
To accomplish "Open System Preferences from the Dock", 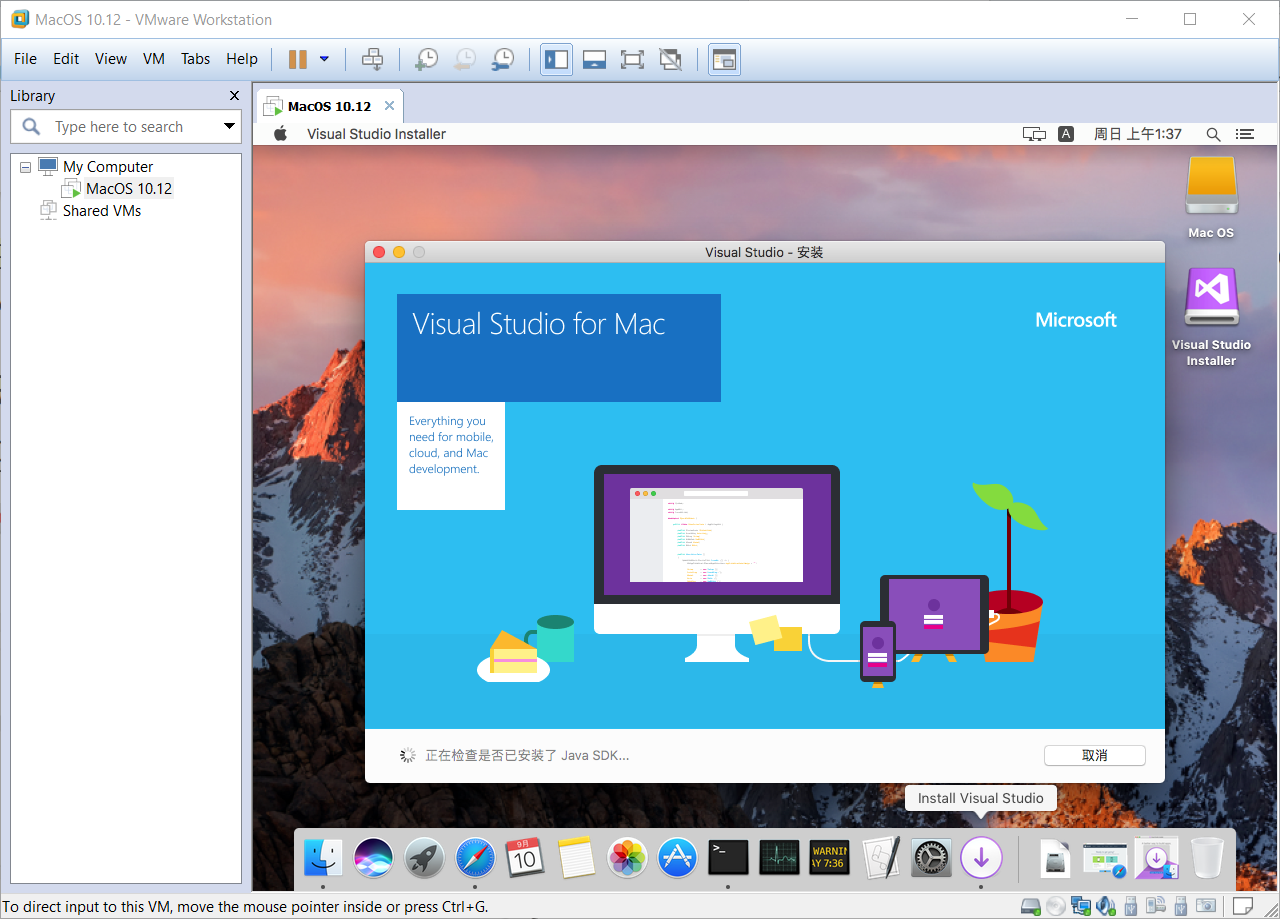I will click(931, 857).
